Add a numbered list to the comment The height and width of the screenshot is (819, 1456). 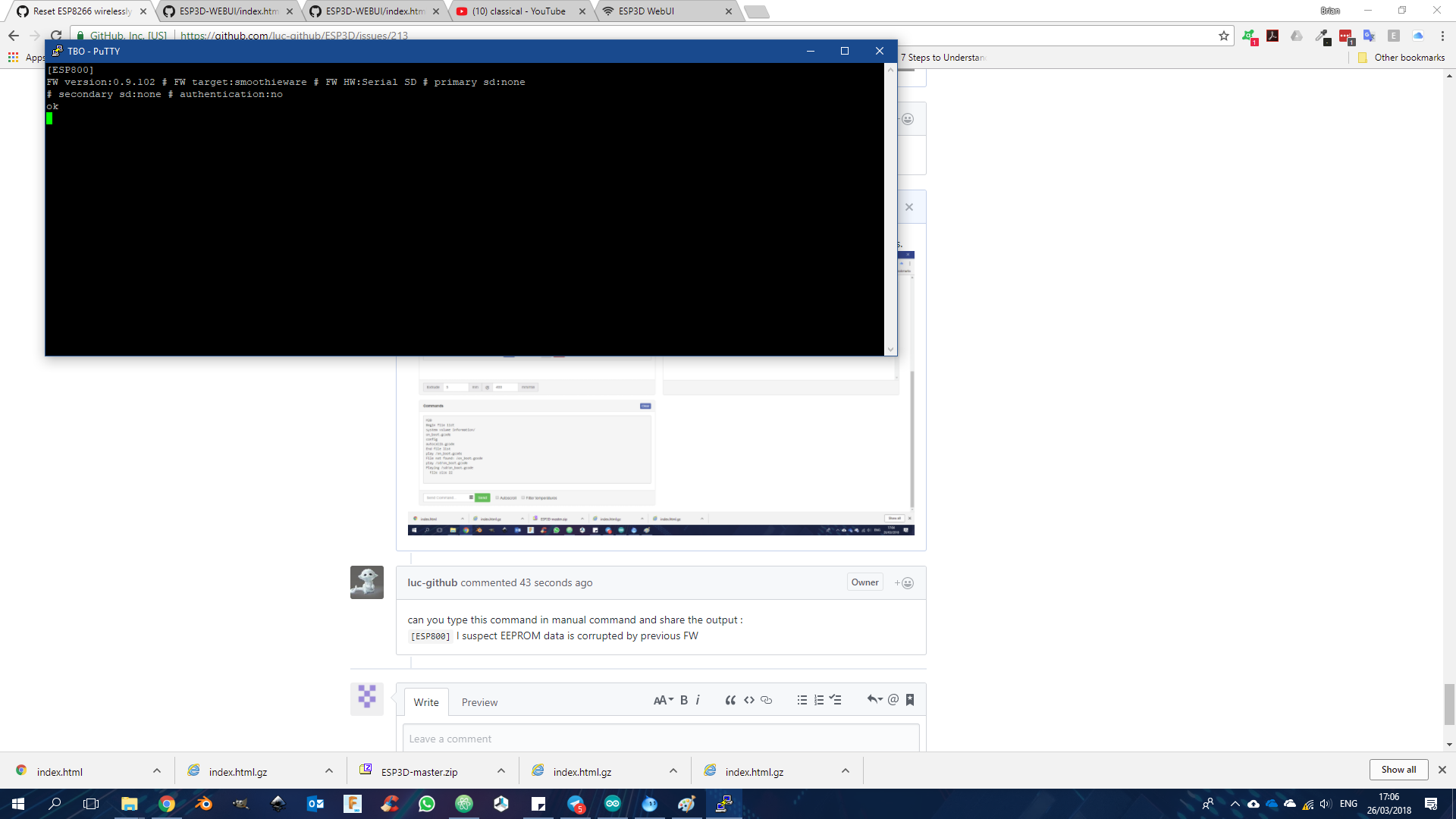tap(818, 700)
